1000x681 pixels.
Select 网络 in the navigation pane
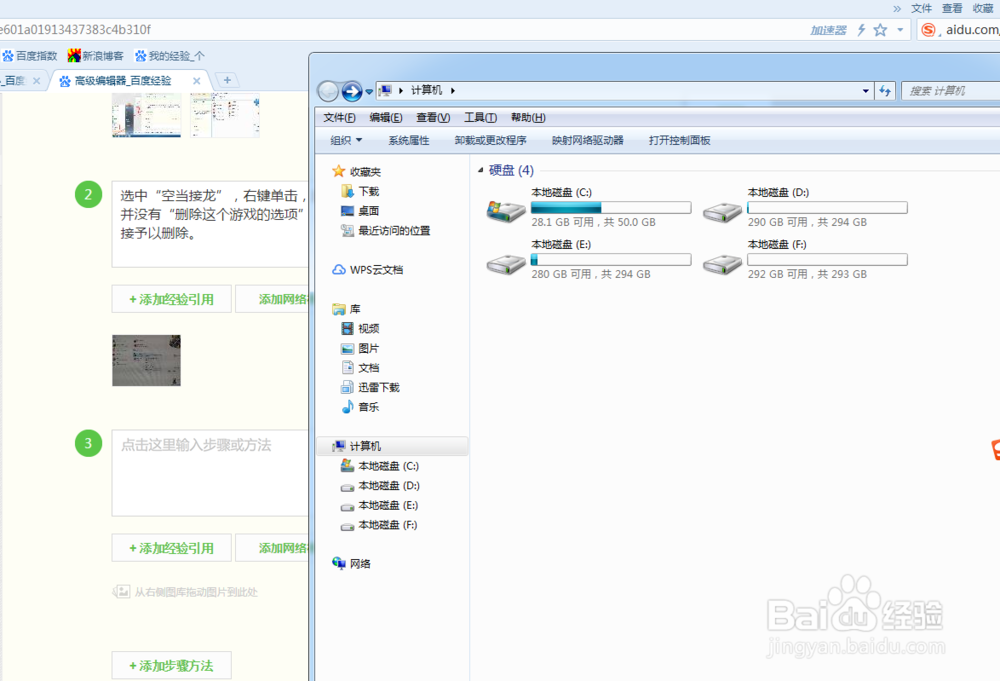click(x=359, y=563)
